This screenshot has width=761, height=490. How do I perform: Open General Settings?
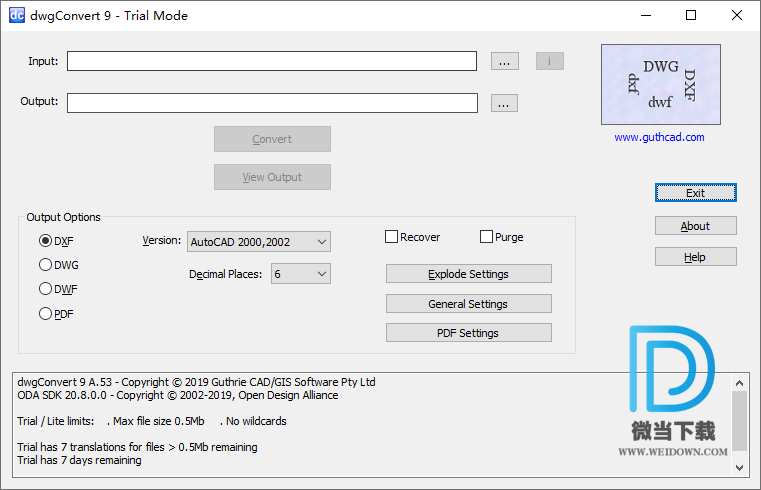click(x=468, y=304)
